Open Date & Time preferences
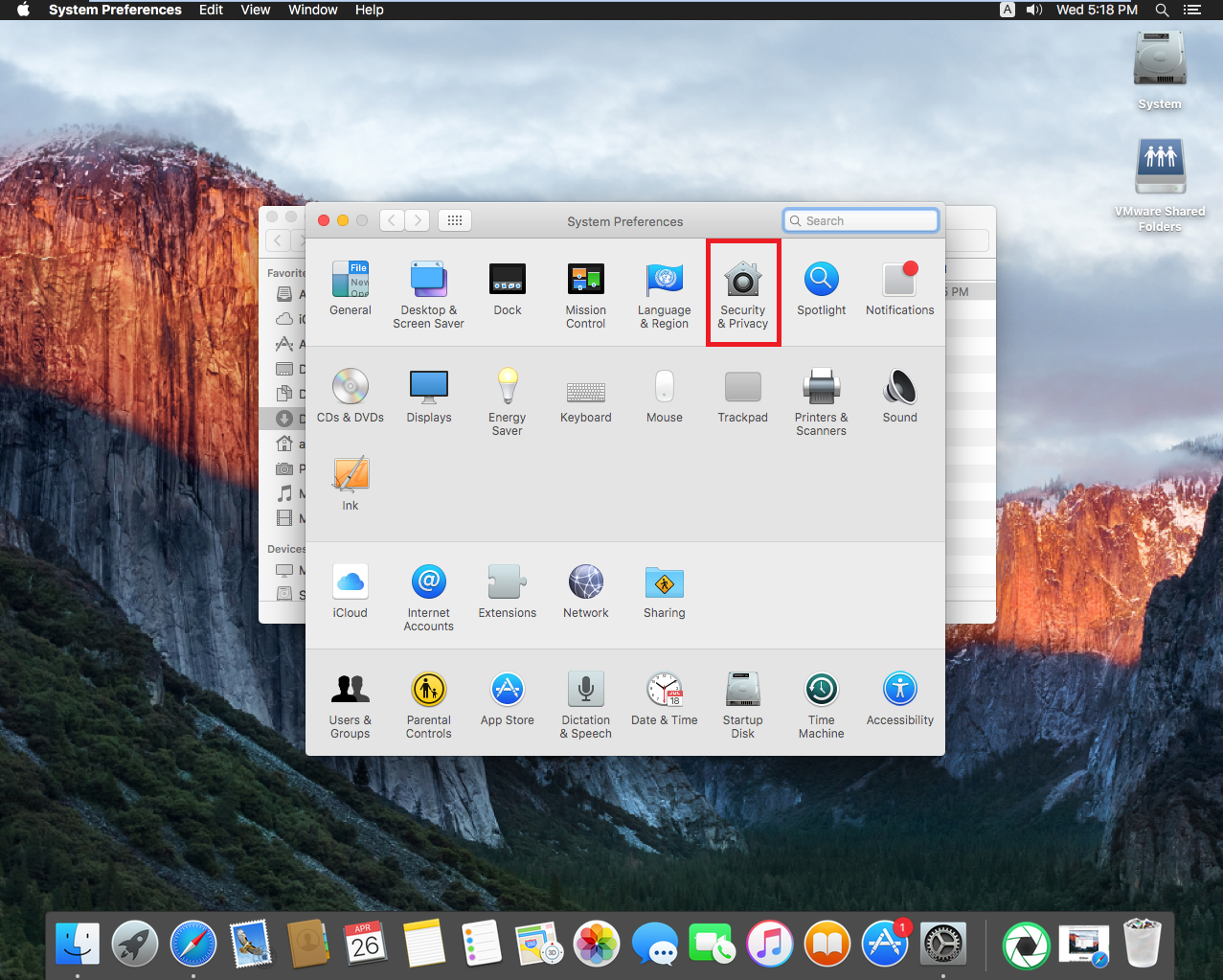This screenshot has height=980, width=1223. coord(665,698)
